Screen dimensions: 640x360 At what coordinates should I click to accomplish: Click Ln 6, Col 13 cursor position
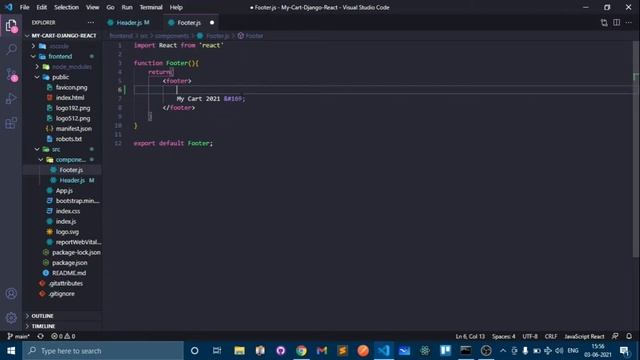pos(470,336)
